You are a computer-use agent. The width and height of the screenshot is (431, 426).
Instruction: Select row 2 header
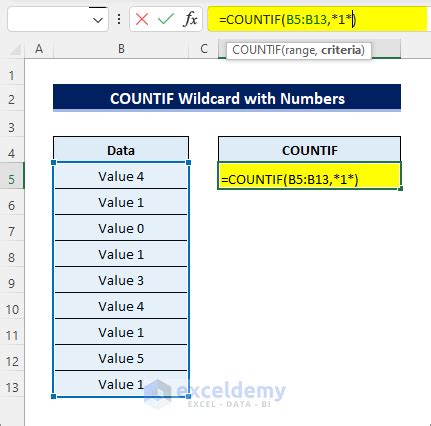12,99
